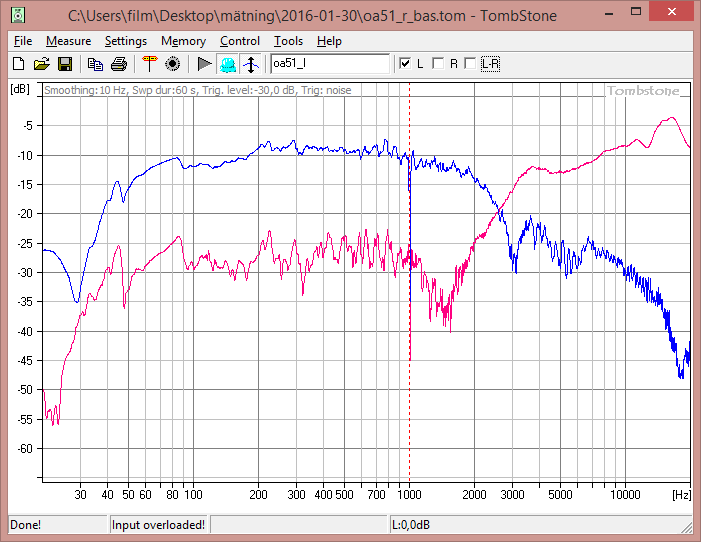Click the round black gear-like toolbar icon
This screenshot has width=701, height=542.
coord(172,64)
